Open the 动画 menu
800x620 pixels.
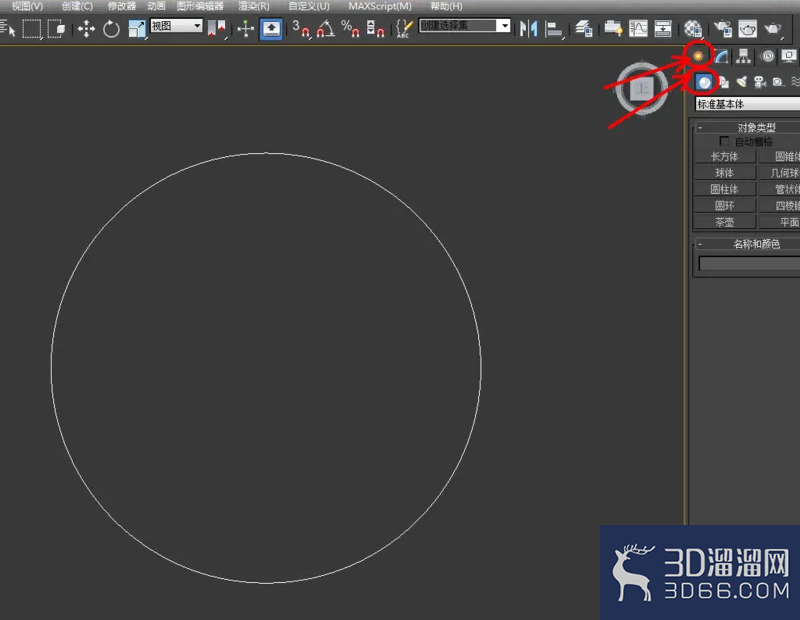point(156,6)
